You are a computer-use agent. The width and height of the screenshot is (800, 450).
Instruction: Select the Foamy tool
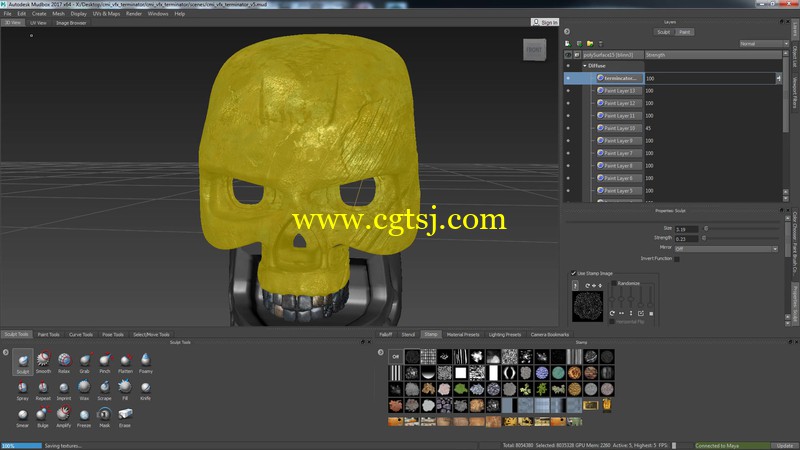pyautogui.click(x=145, y=362)
